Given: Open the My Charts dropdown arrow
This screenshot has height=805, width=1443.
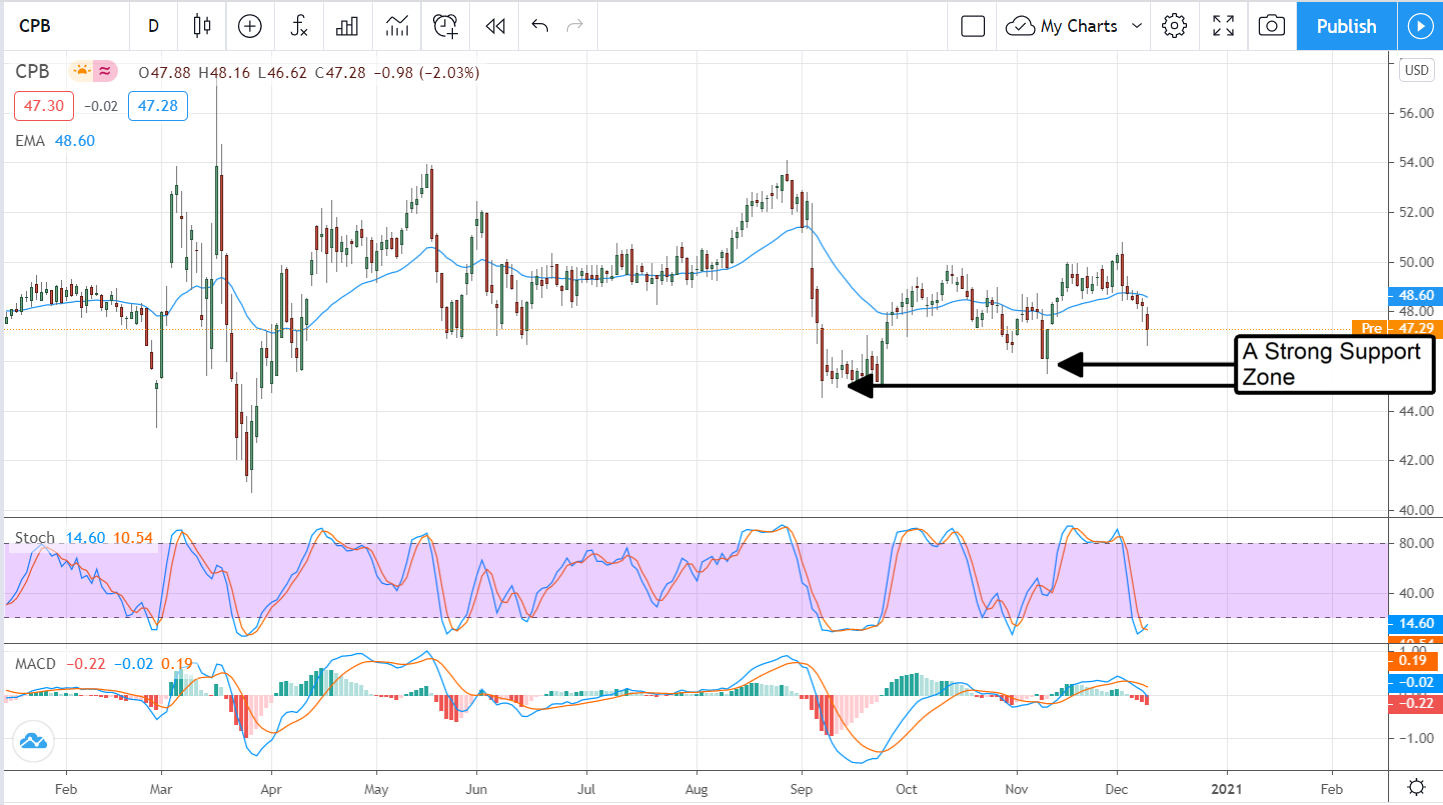Looking at the screenshot, I should pos(1136,26).
